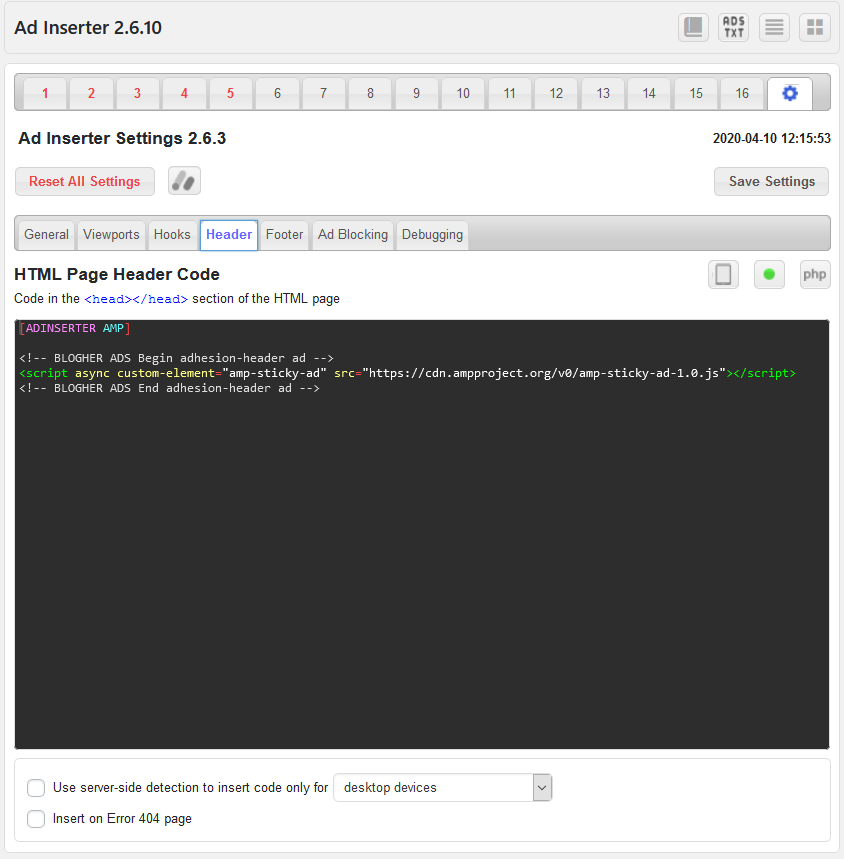
Task: Switch to block tab 3
Action: (137, 93)
